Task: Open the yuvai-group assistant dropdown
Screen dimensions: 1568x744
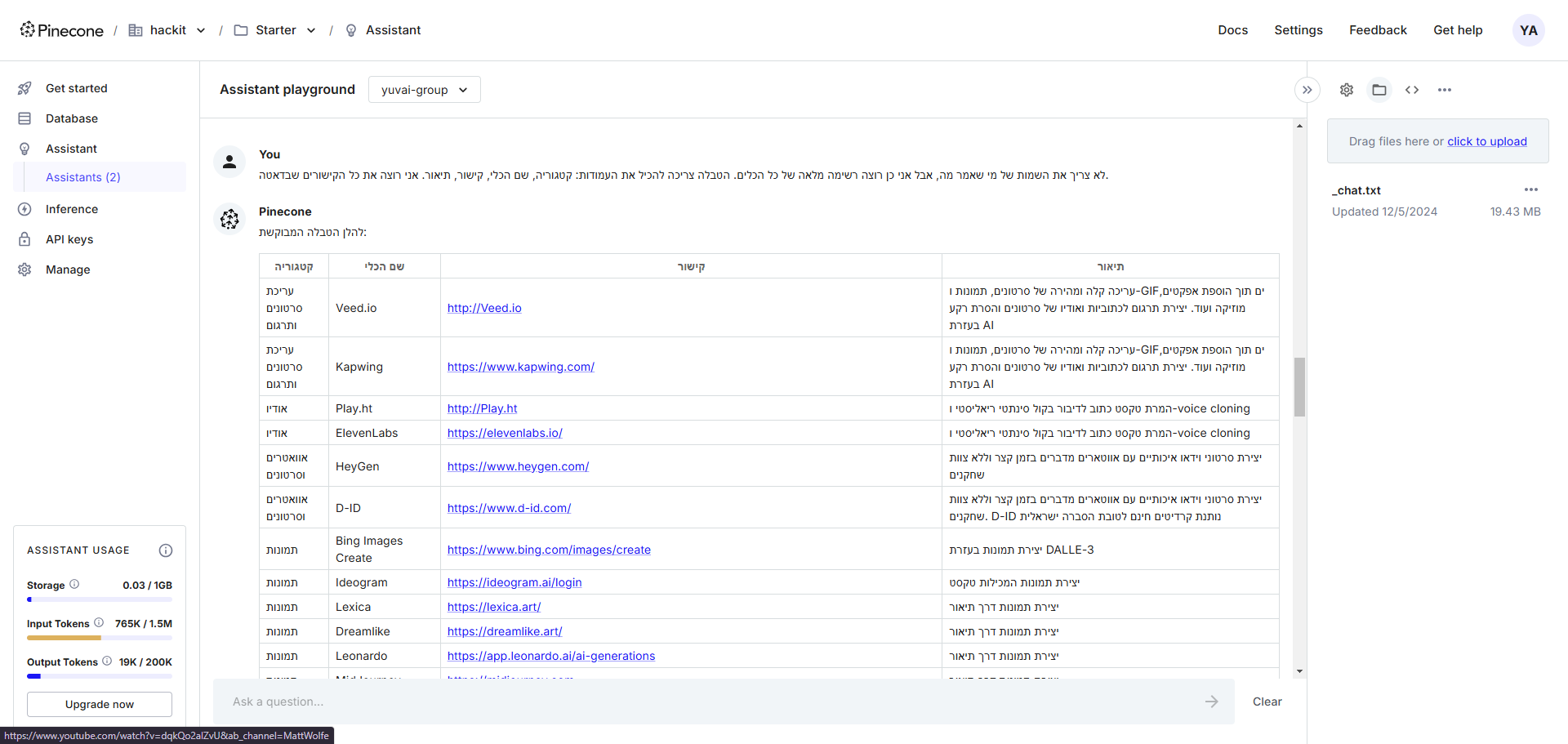Action: 424,90
